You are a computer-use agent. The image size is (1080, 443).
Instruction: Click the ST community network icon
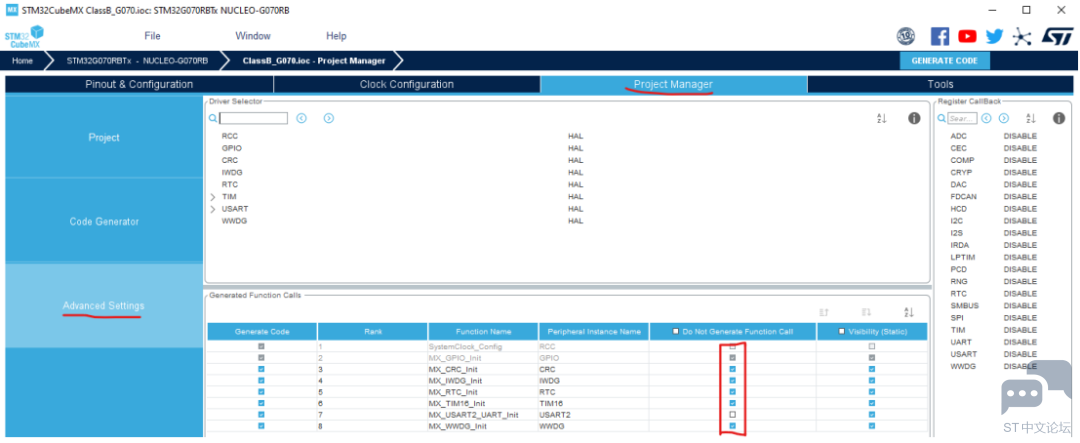pyautogui.click(x=1022, y=37)
